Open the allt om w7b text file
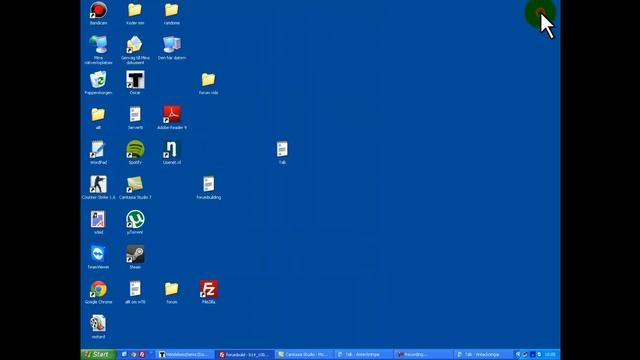This screenshot has width=640, height=360. point(135,289)
